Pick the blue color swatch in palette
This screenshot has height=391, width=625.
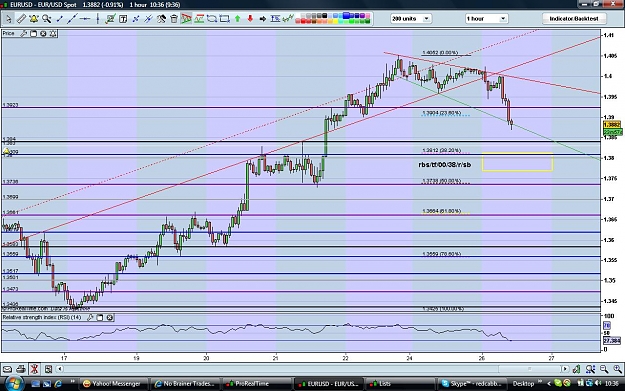(346, 15)
